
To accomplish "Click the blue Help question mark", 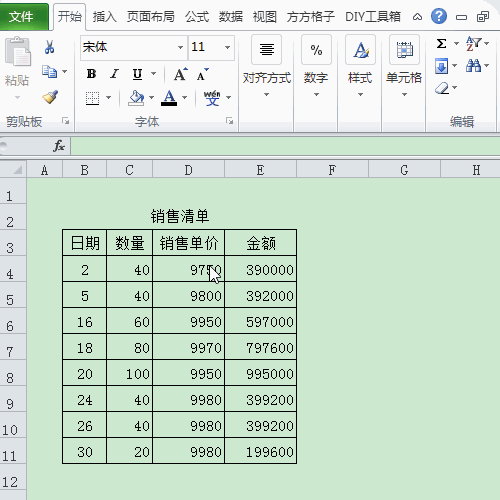I will 439,16.
